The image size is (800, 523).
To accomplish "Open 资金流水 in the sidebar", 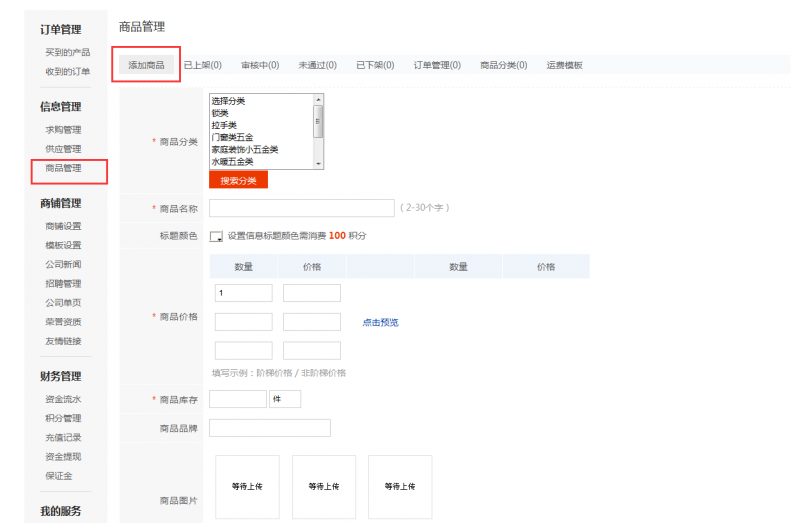I will coord(63,399).
